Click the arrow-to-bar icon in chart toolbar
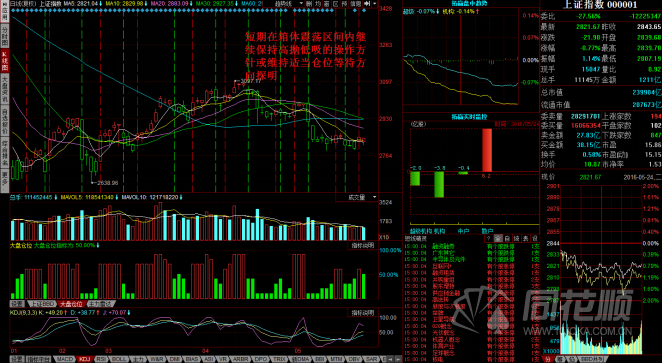The image size is (662, 363). click(367, 3)
